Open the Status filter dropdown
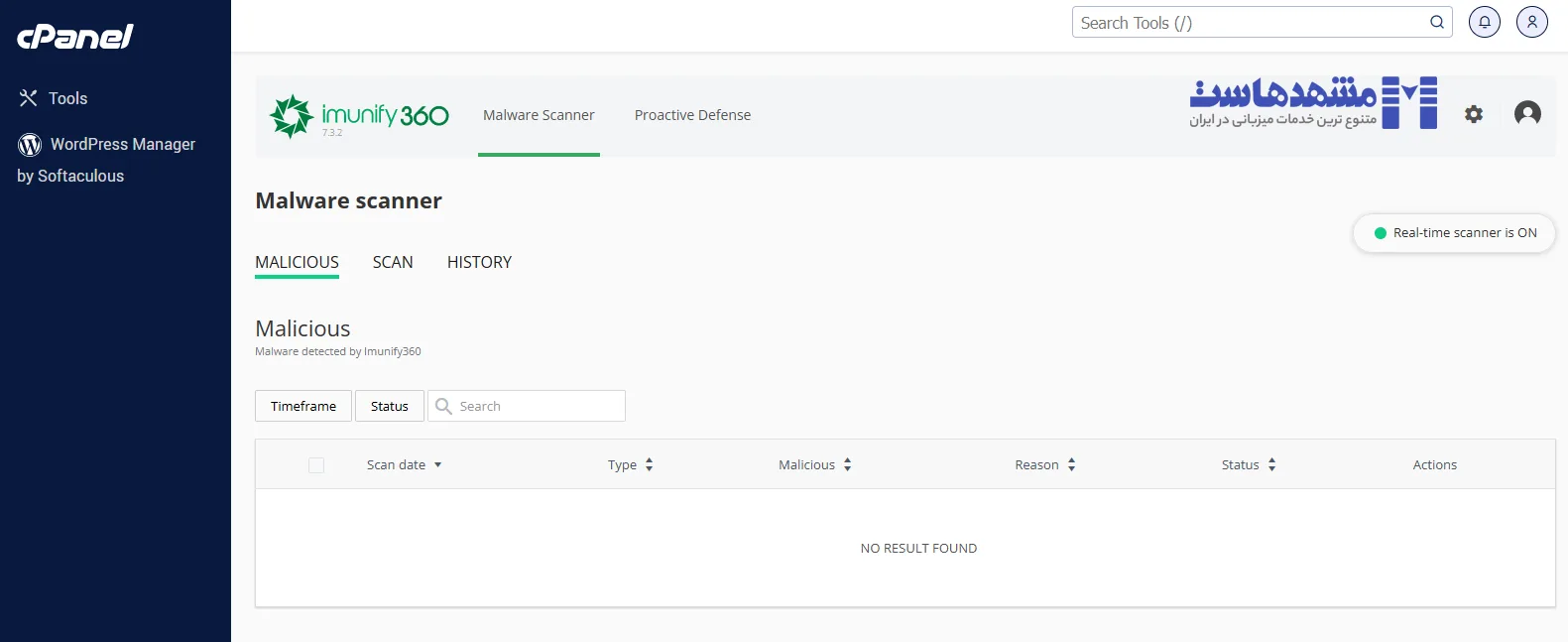Viewport: 1568px width, 642px height. point(389,406)
